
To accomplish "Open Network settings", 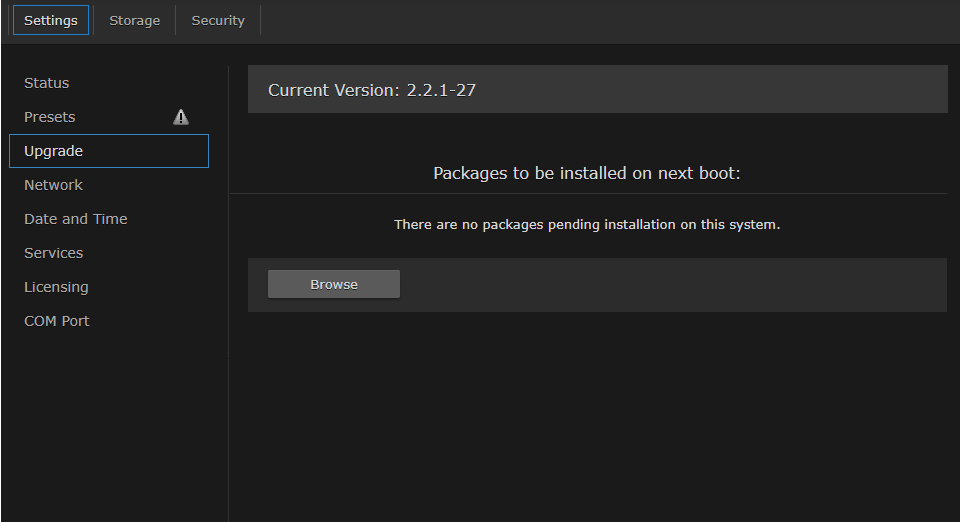I will [x=54, y=185].
